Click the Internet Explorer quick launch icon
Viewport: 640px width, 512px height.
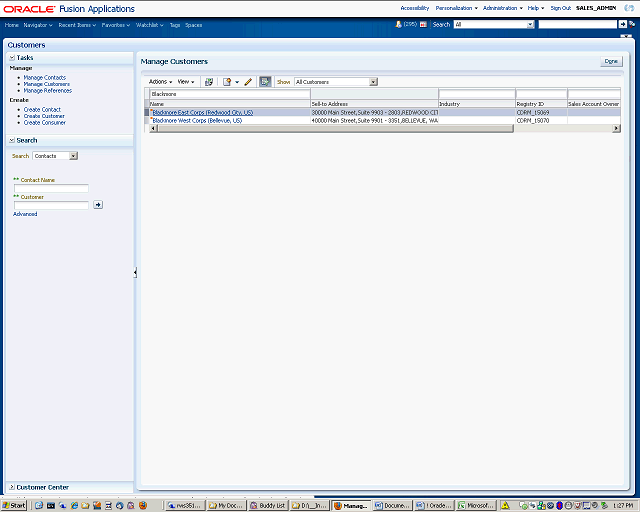[x=74, y=505]
